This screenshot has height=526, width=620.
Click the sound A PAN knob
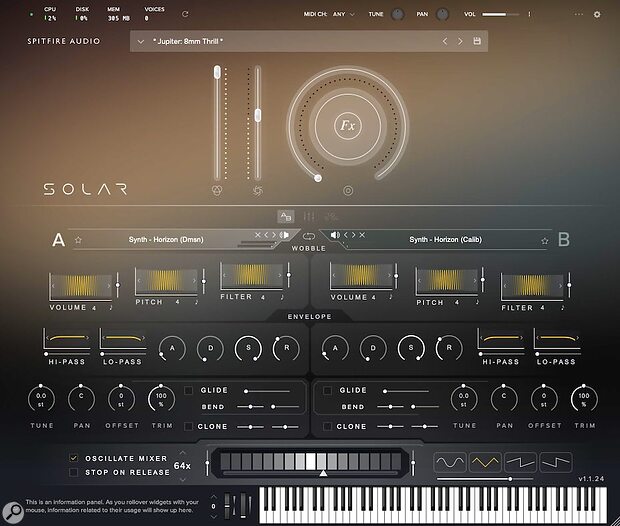click(x=81, y=399)
